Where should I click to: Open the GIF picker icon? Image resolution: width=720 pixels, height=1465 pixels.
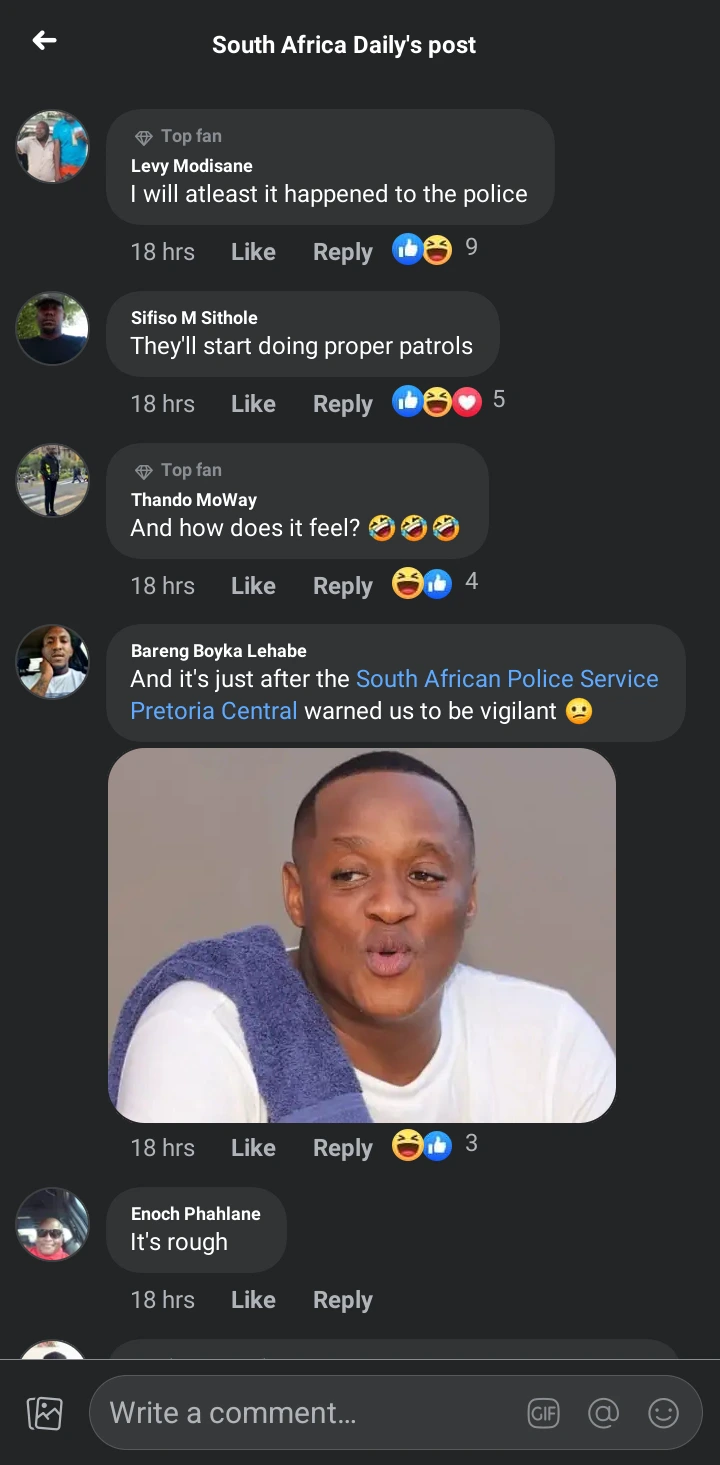click(544, 1413)
